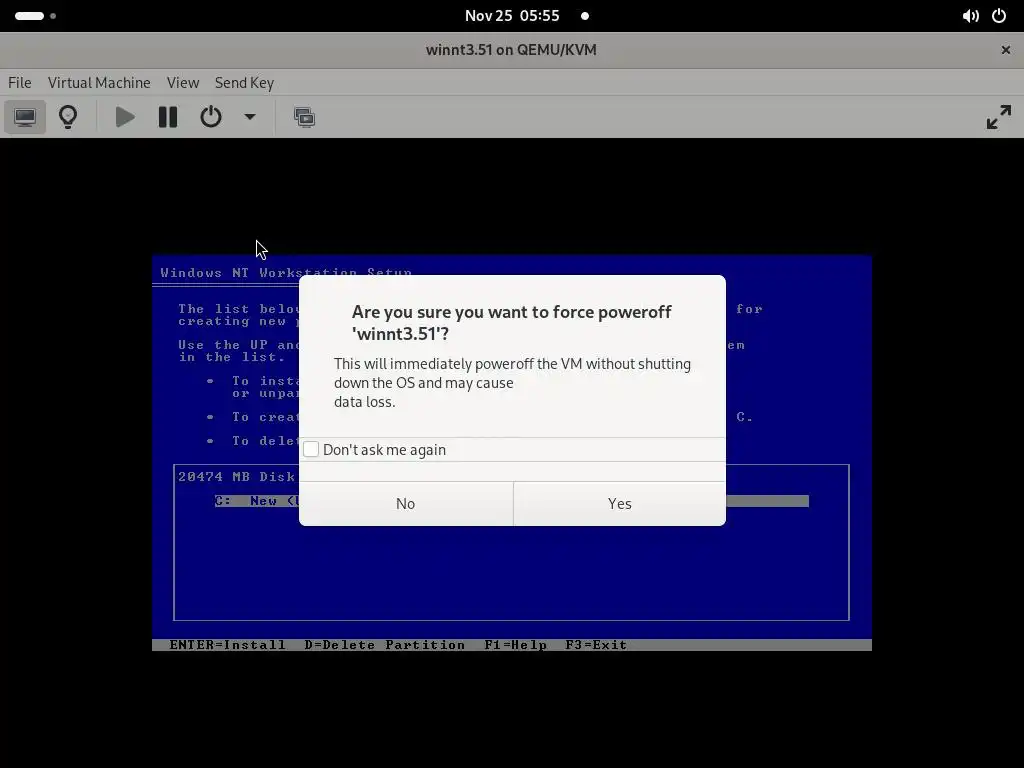Open the system power menu icon
Image resolution: width=1024 pixels, height=768 pixels.
coord(999,16)
